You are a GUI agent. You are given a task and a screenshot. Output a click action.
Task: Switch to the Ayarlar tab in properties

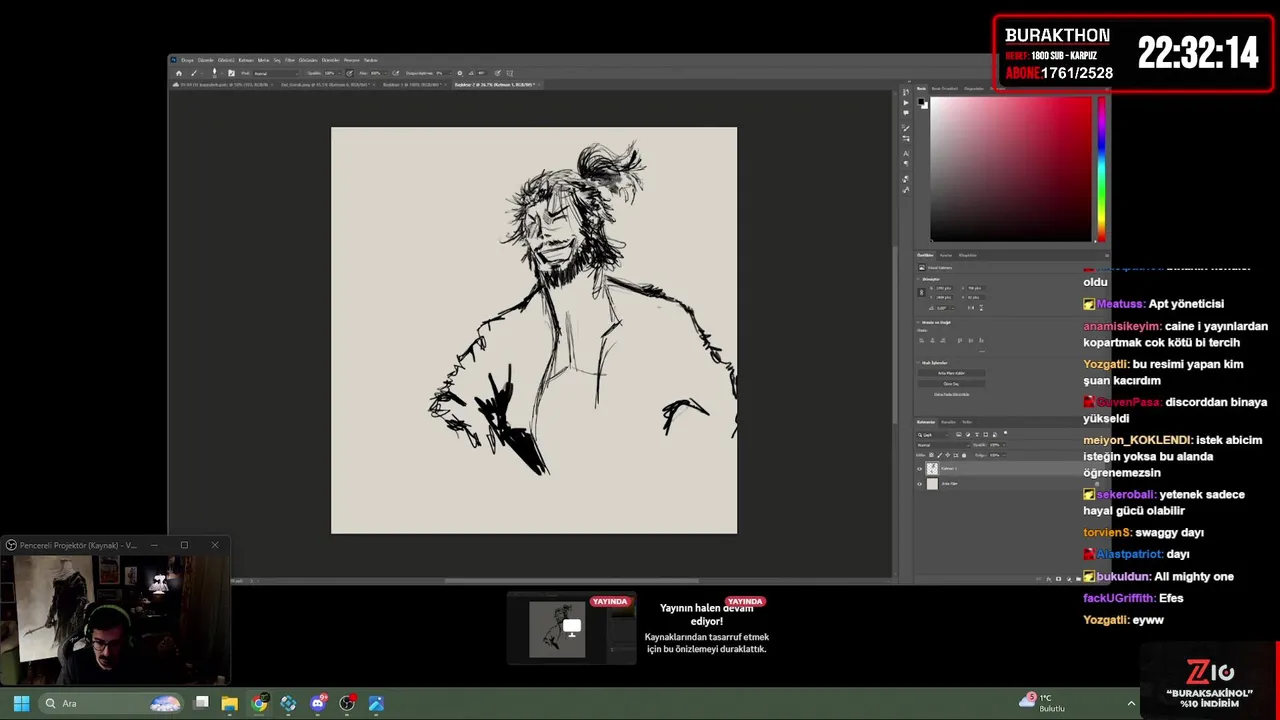pyautogui.click(x=946, y=255)
